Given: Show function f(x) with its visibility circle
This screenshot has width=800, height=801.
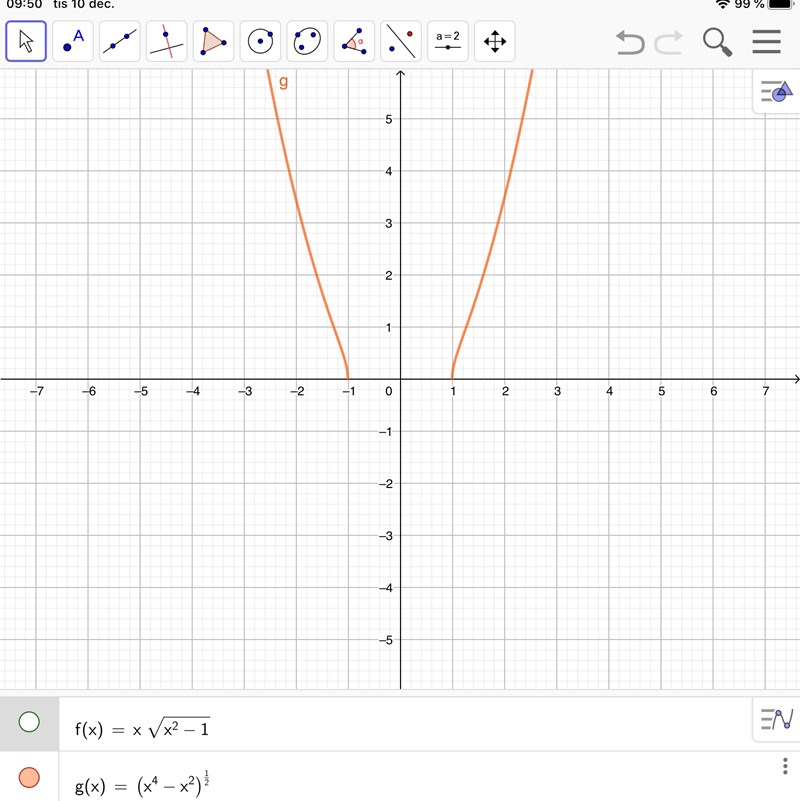Looking at the screenshot, I should [x=29, y=722].
